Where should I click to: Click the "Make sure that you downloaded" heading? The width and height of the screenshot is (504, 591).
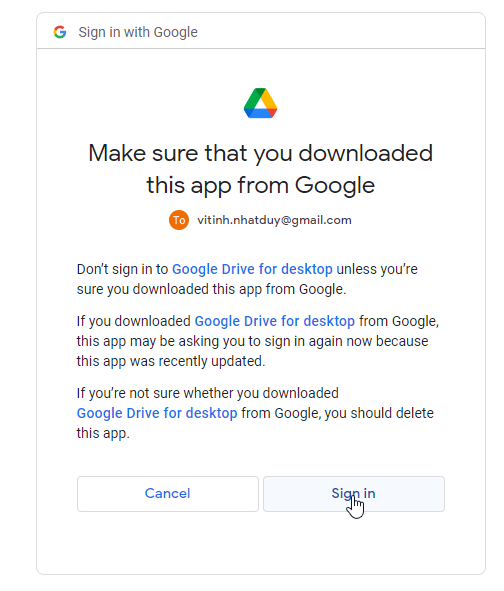tap(260, 153)
